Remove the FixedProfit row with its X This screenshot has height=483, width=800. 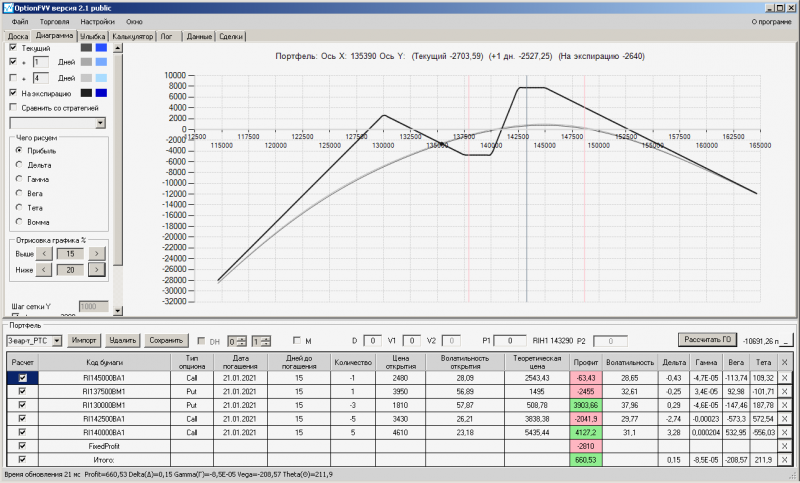pos(784,446)
